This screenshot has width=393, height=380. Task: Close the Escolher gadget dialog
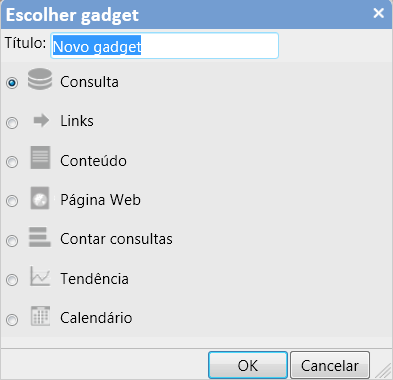coord(379,13)
